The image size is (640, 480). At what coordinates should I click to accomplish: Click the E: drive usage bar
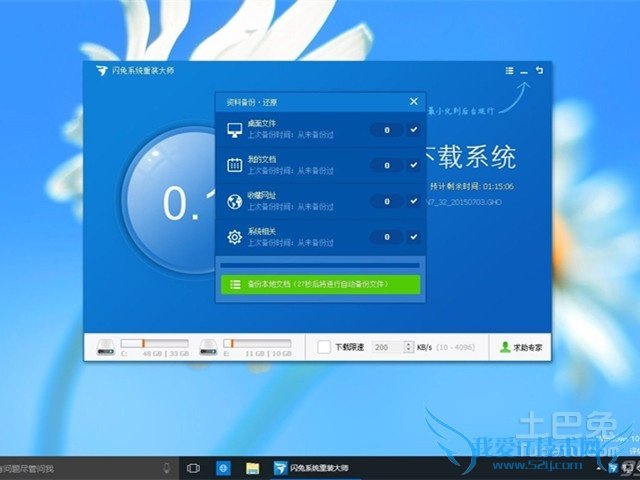257,343
